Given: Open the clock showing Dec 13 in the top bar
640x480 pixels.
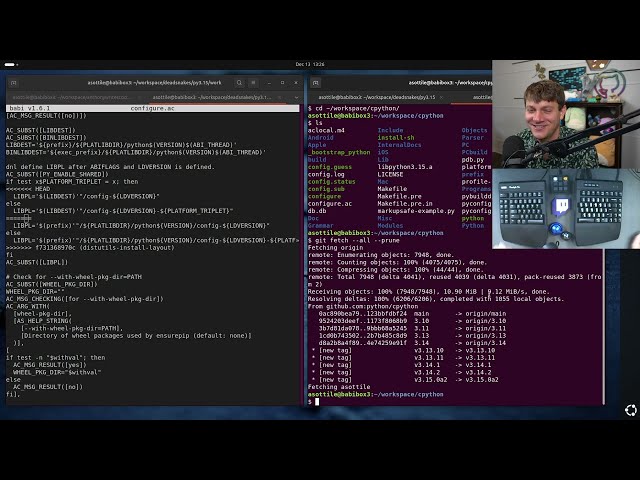Looking at the screenshot, I should 310,64.
